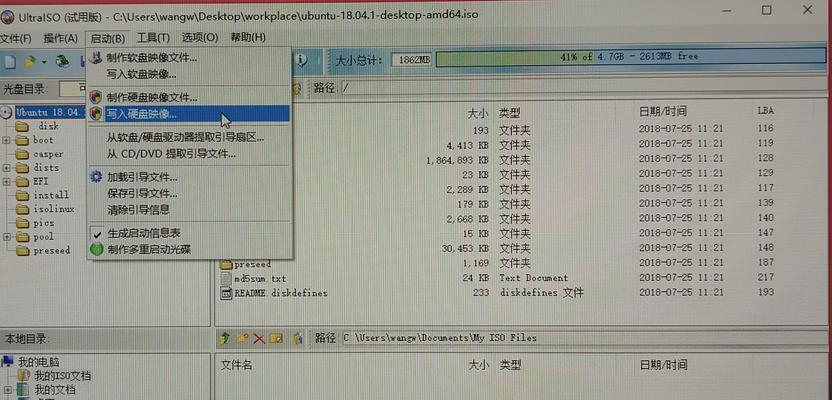The image size is (832, 400).
Task: Click the 启动(B) menu
Action: 108,38
